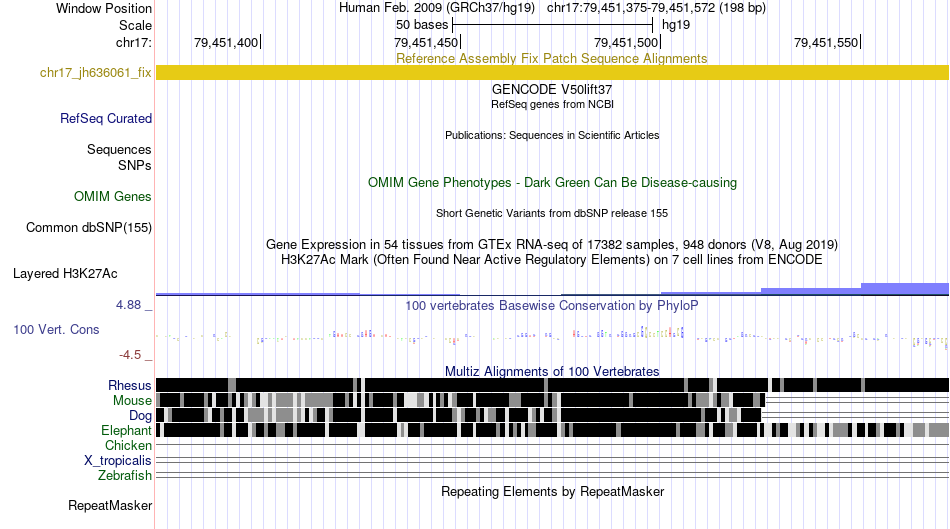This screenshot has height=529, width=950.
Task: Open the RefSeq Curated track label
Action: (x=106, y=119)
